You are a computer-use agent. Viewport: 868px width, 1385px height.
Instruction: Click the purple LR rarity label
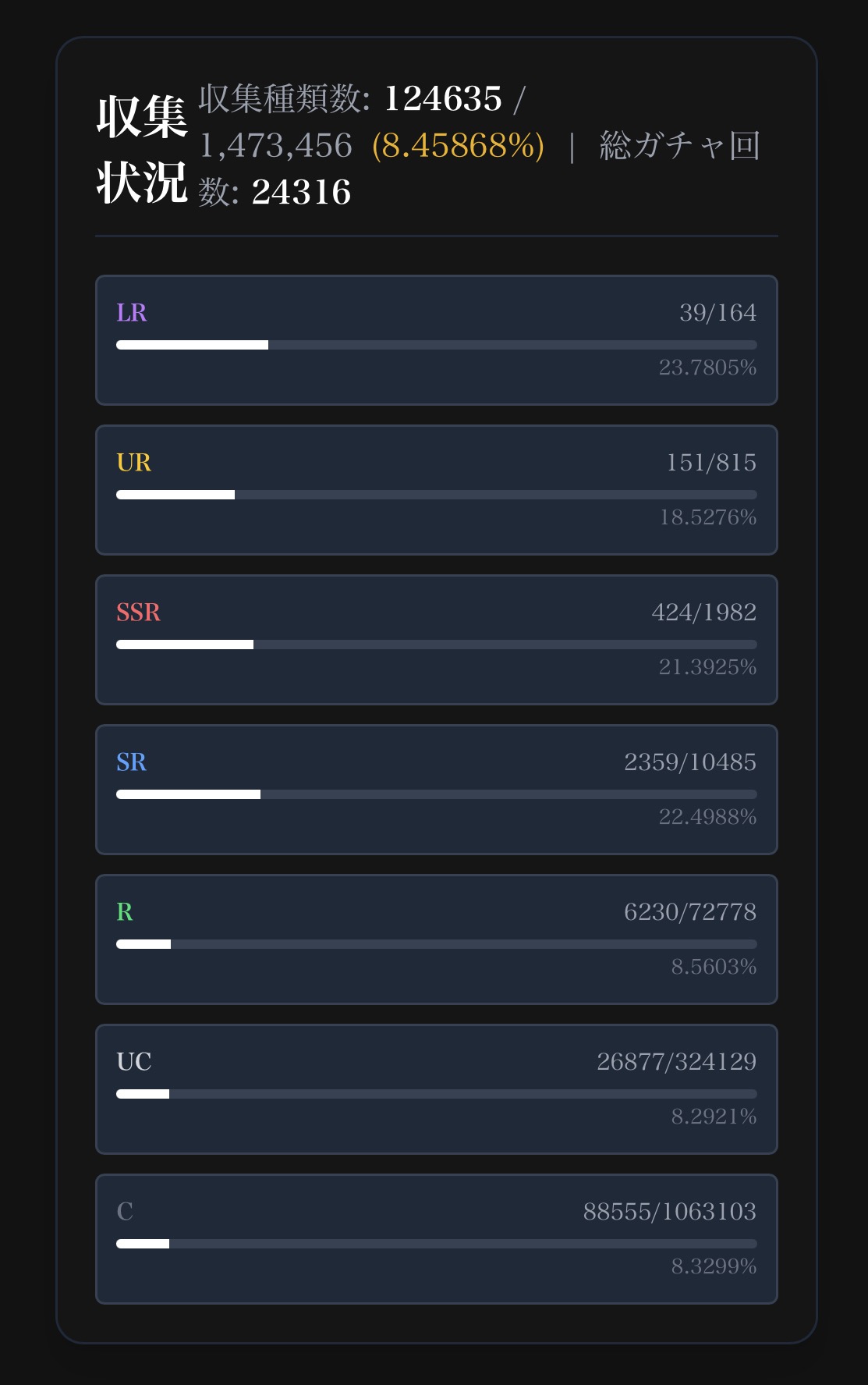(x=131, y=313)
